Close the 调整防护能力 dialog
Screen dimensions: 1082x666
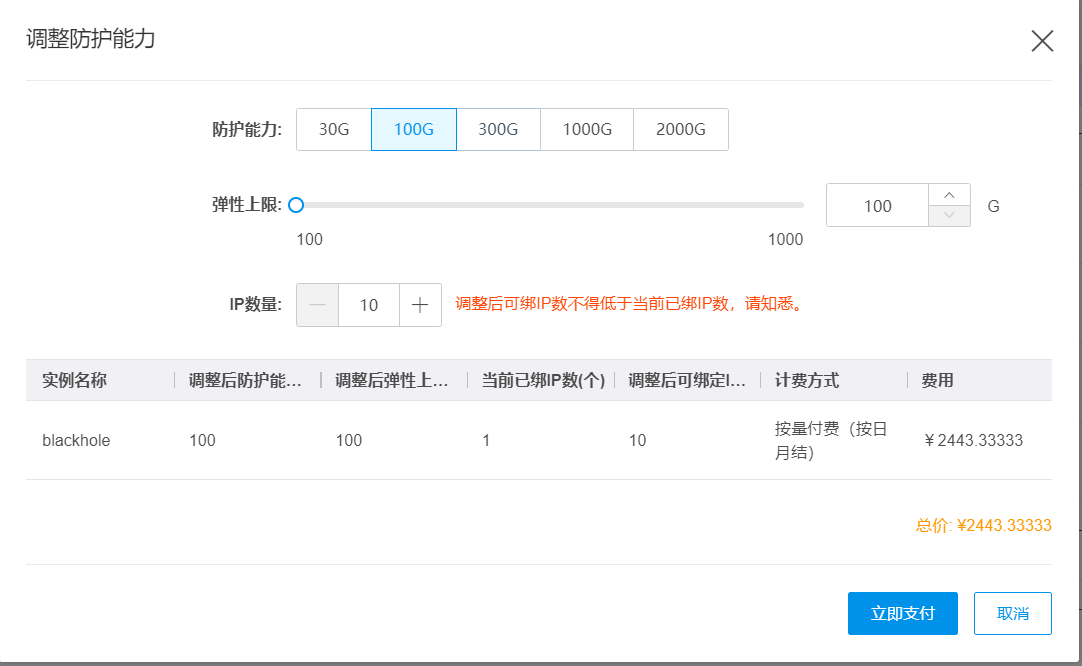tap(1042, 41)
